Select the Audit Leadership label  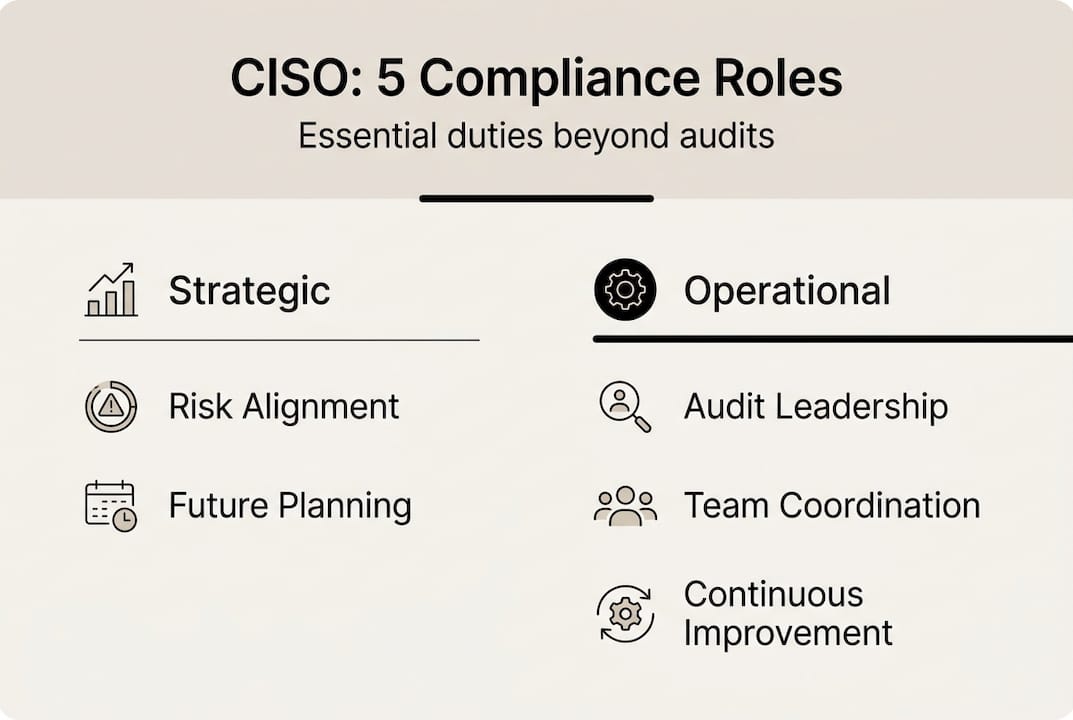pyautogui.click(x=815, y=407)
